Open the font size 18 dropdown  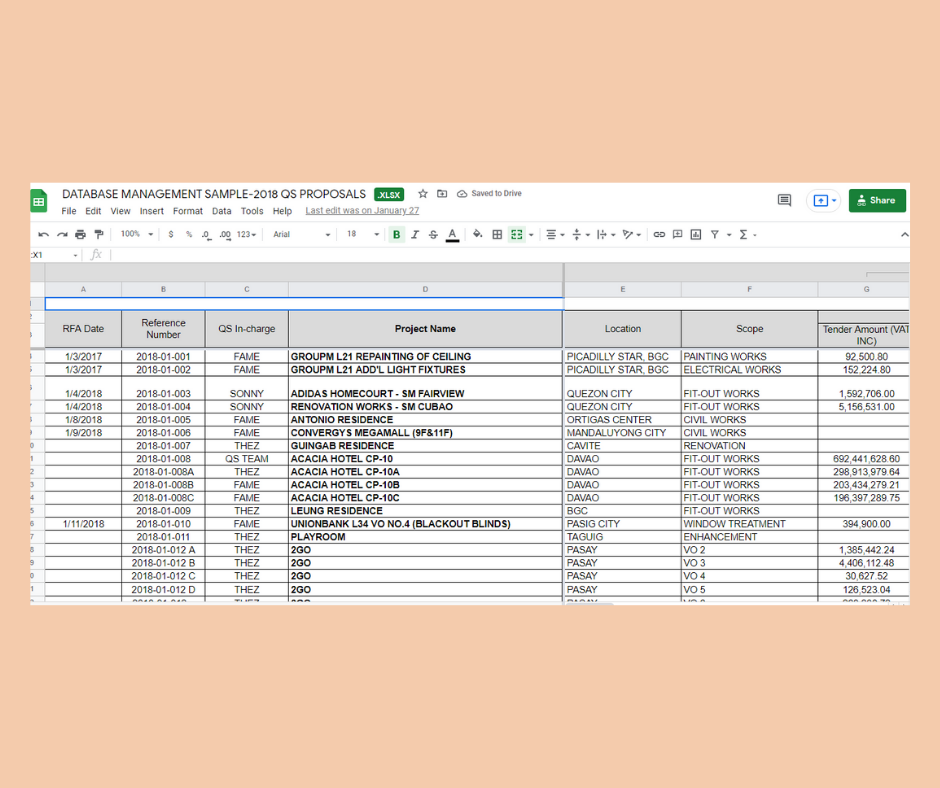[363, 234]
